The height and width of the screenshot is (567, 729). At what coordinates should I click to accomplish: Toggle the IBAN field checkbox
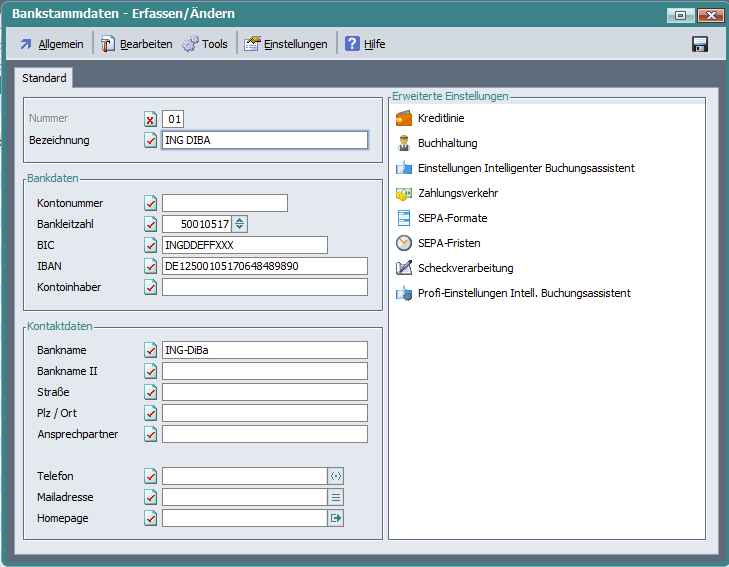tap(151, 266)
